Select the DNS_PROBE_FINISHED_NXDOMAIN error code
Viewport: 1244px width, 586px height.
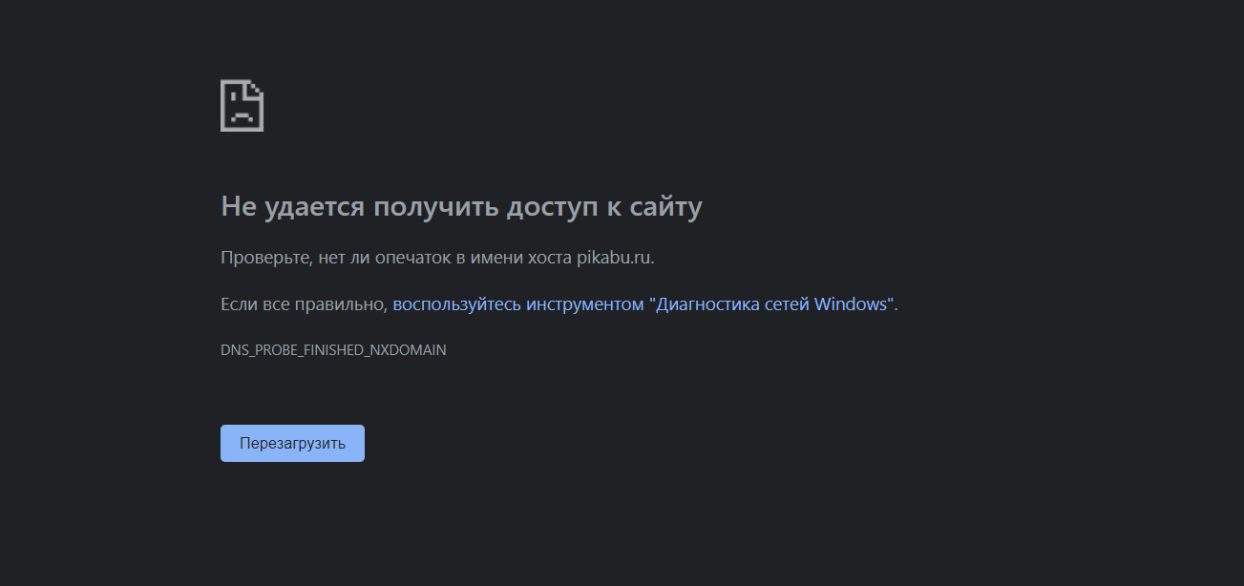pos(333,351)
